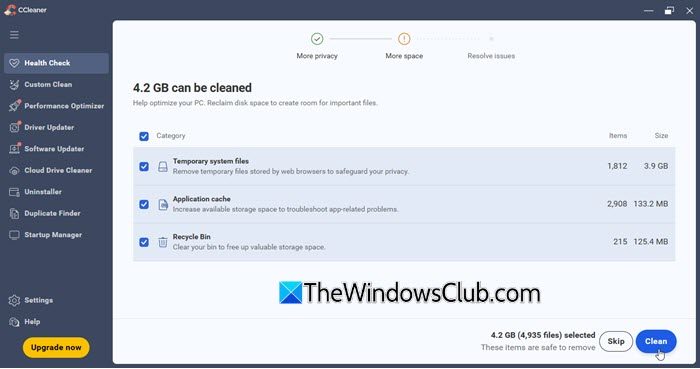Click the Cloud Drive Cleaner icon
Viewport: 700px width, 369px height.
point(14,170)
